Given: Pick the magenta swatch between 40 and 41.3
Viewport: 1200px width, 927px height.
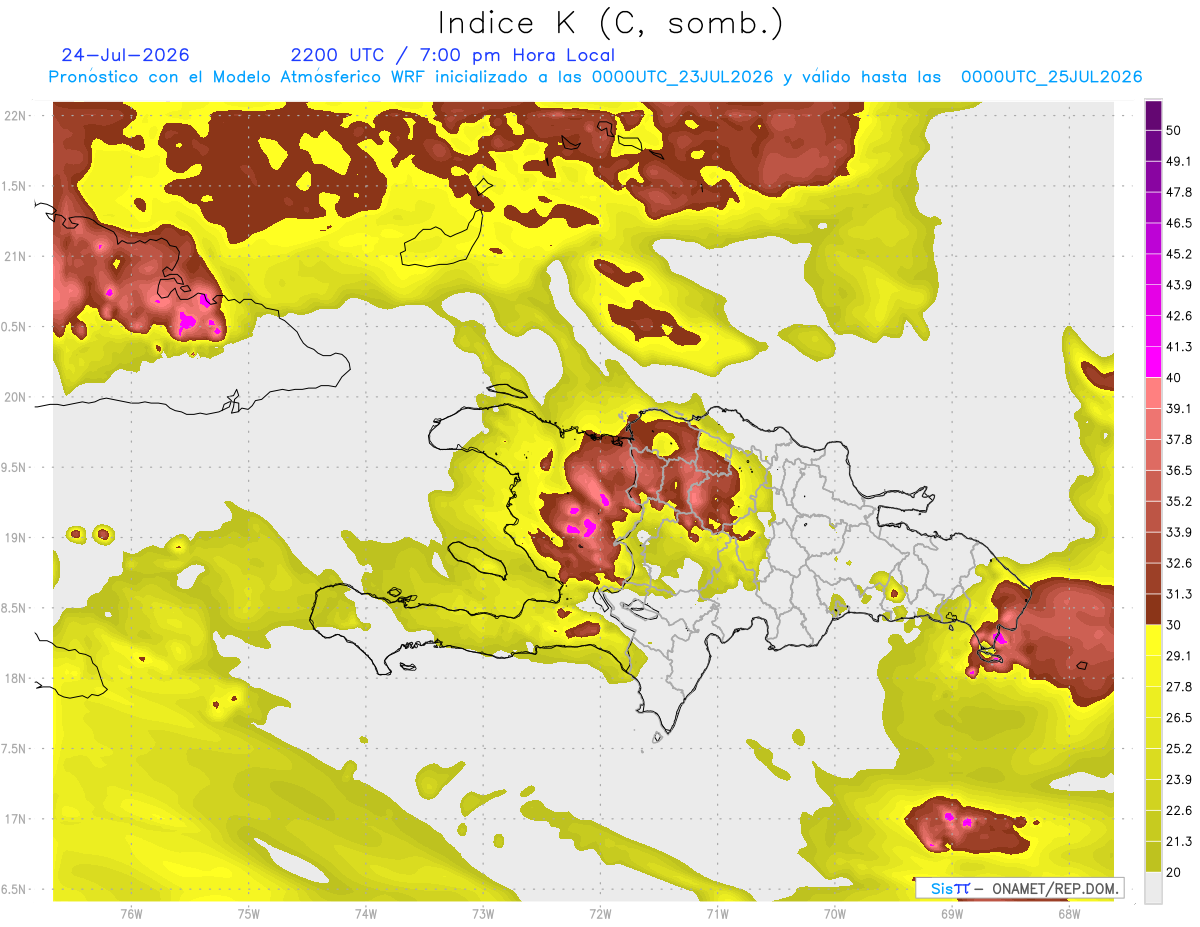Looking at the screenshot, I should (x=1153, y=362).
